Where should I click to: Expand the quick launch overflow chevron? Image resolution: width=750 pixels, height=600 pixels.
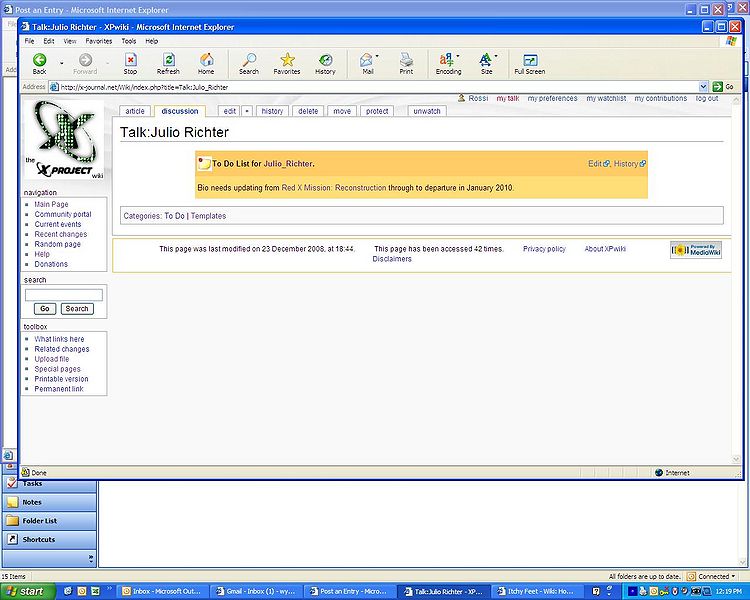coord(109,589)
